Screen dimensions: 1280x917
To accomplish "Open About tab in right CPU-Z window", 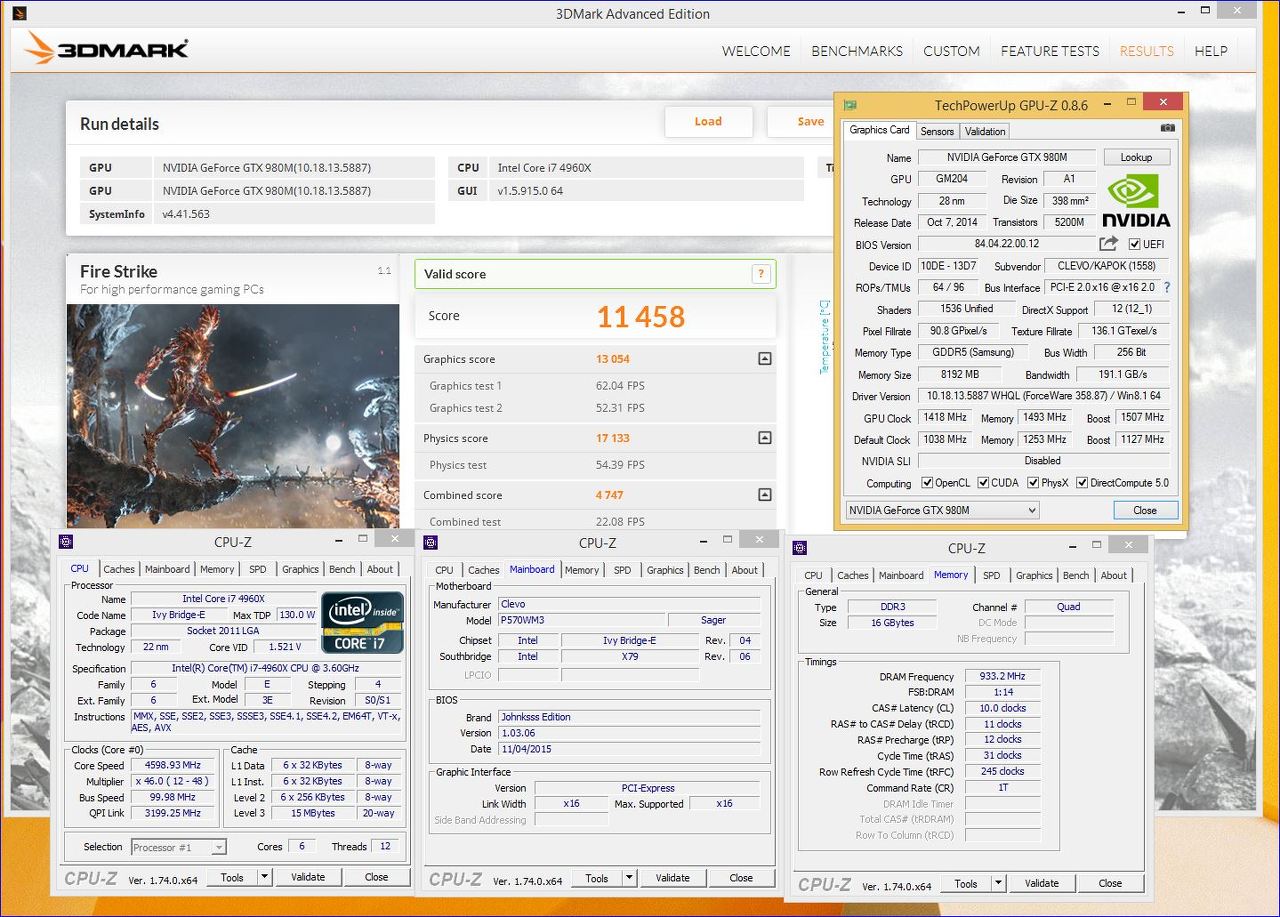I will pos(1114,575).
